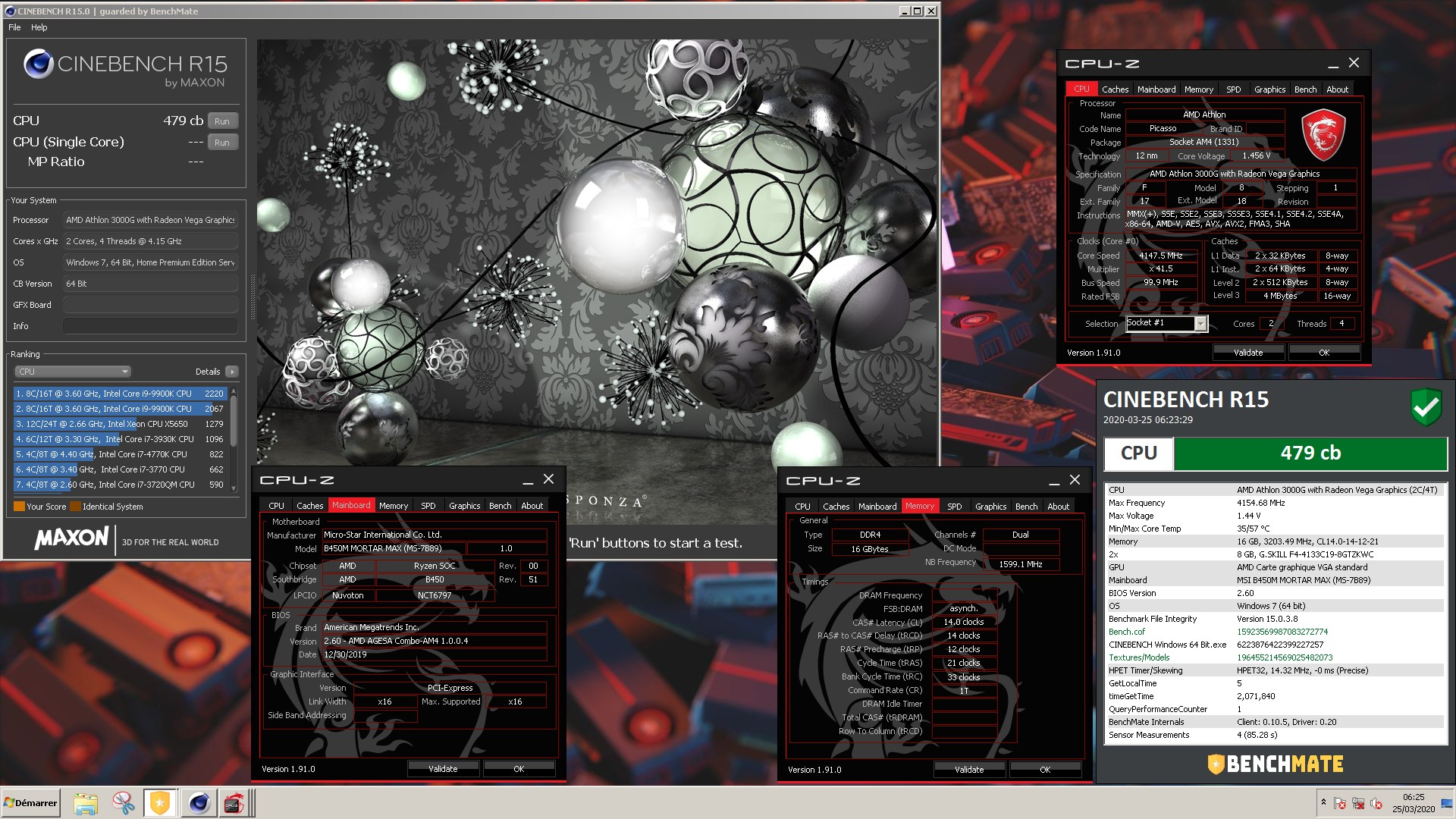1456x819 pixels.
Task: Open the taskbar clock and date
Action: [x=1414, y=803]
